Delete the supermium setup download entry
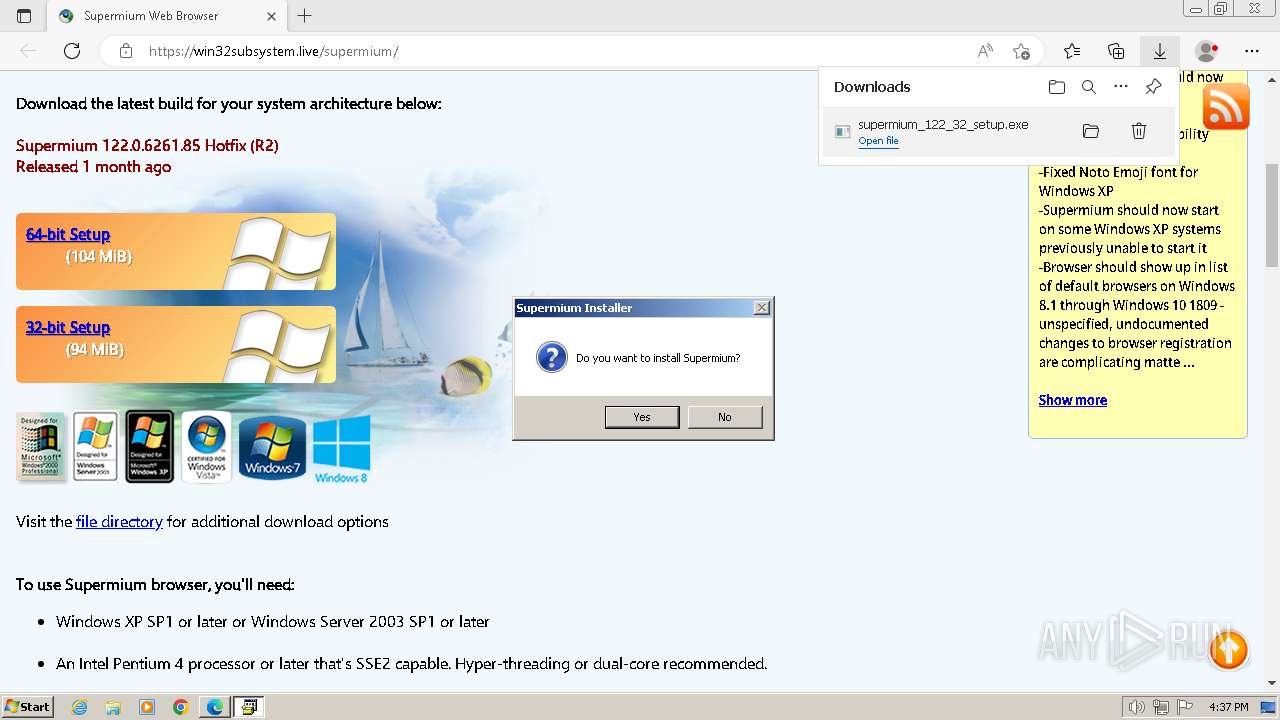 (1139, 131)
